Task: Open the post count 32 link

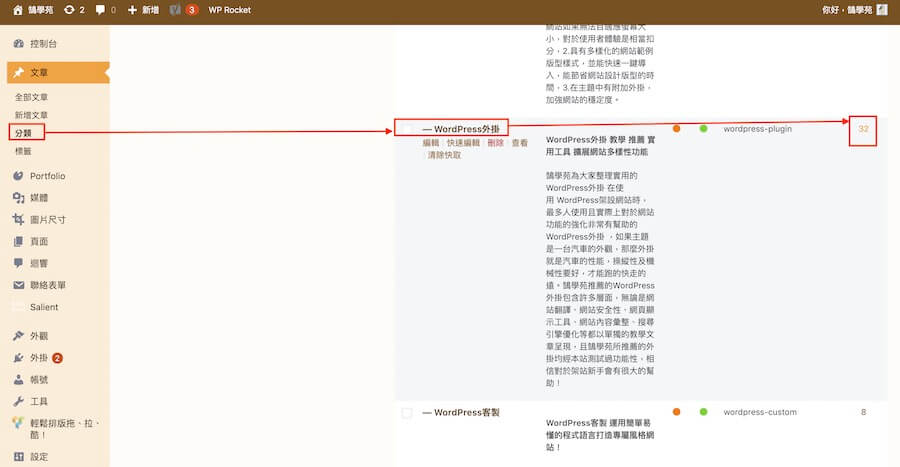Action: coord(863,129)
